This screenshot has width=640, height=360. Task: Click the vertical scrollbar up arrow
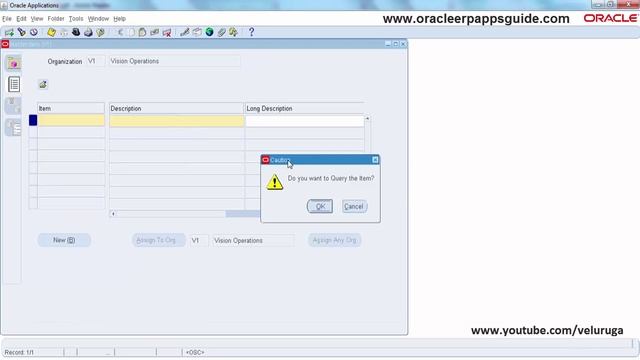pyautogui.click(x=367, y=118)
